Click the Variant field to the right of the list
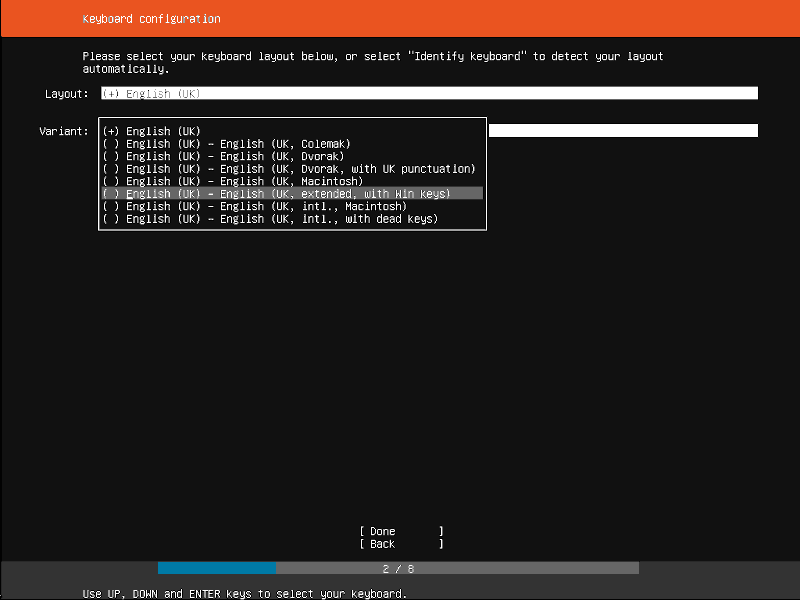The height and width of the screenshot is (600, 800). (622, 131)
